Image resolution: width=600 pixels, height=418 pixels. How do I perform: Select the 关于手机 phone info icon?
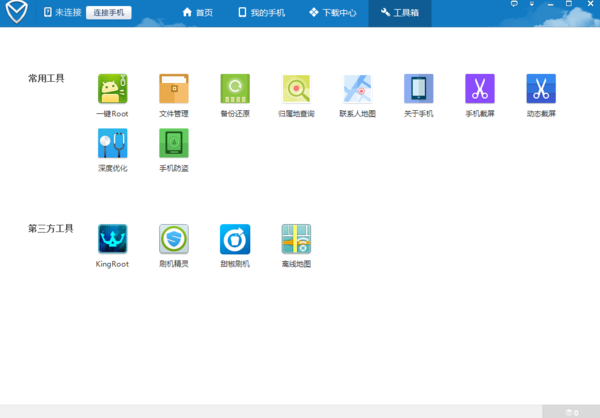pos(418,89)
